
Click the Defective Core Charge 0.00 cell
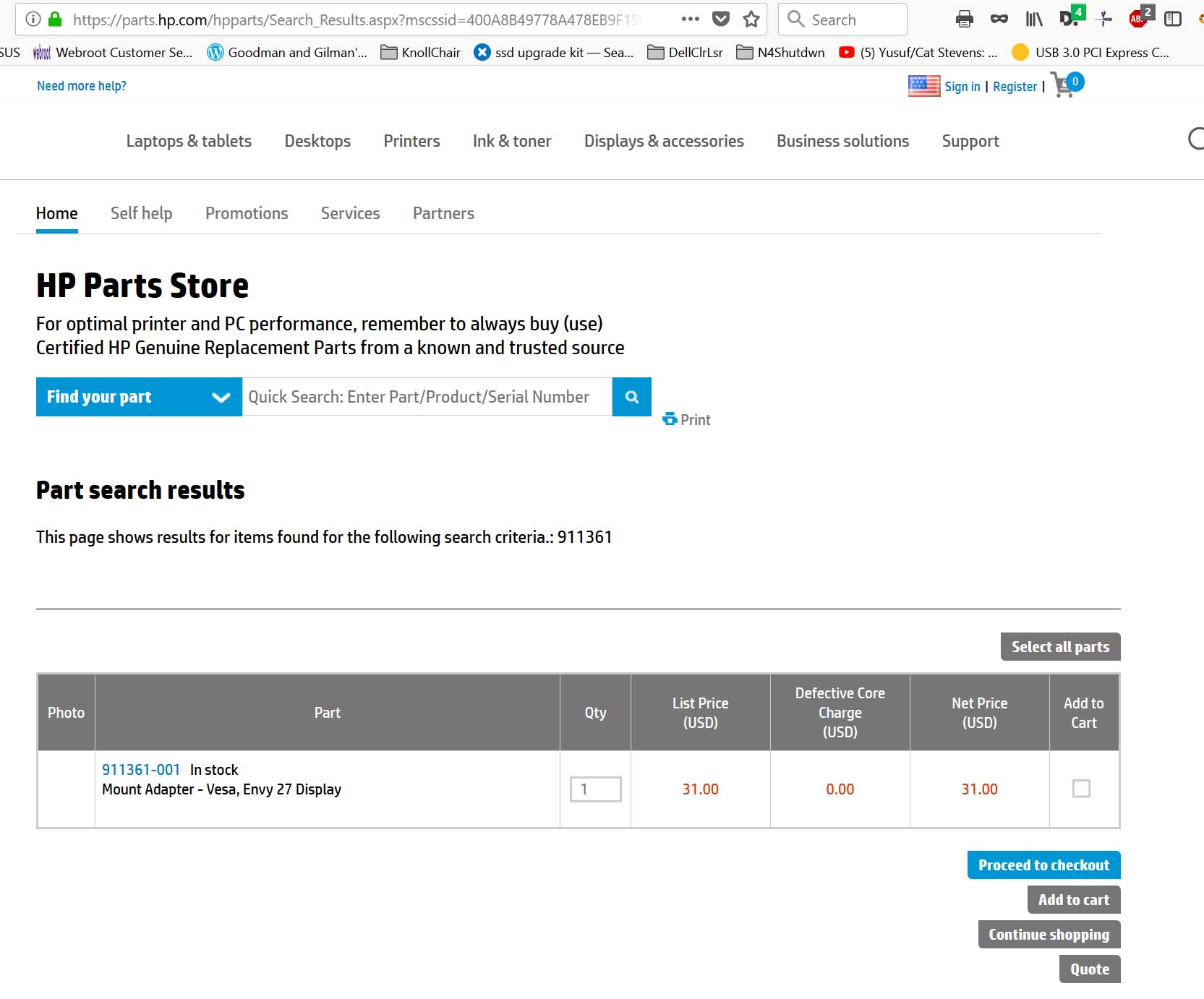(x=840, y=789)
